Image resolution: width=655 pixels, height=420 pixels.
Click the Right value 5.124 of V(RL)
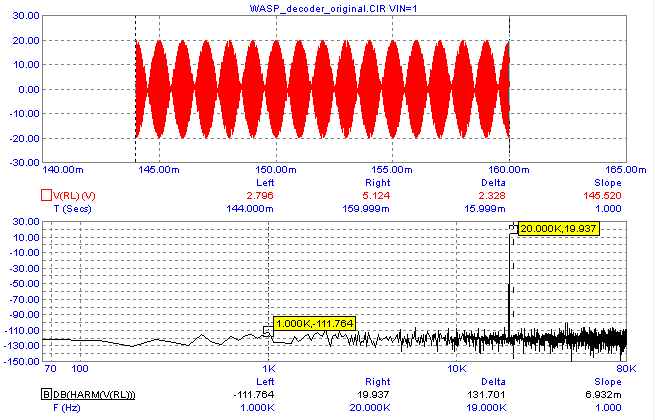(376, 196)
